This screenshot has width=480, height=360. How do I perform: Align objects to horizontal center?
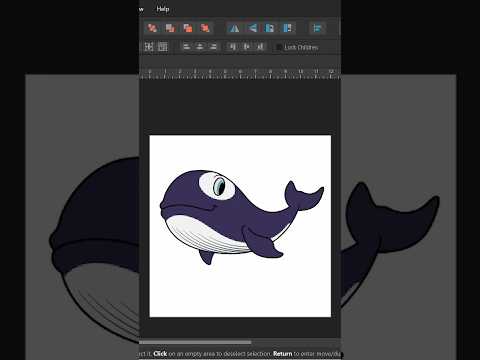tap(200, 47)
